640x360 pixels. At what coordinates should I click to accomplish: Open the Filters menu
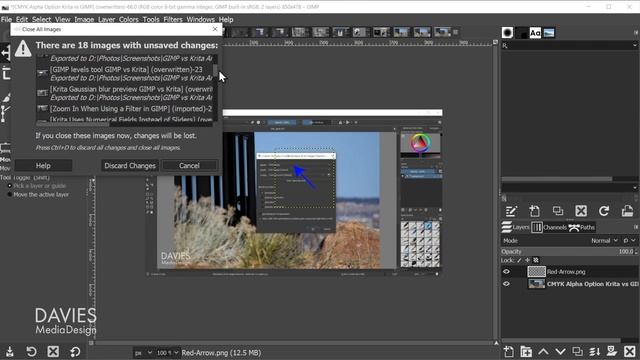click(x=173, y=19)
